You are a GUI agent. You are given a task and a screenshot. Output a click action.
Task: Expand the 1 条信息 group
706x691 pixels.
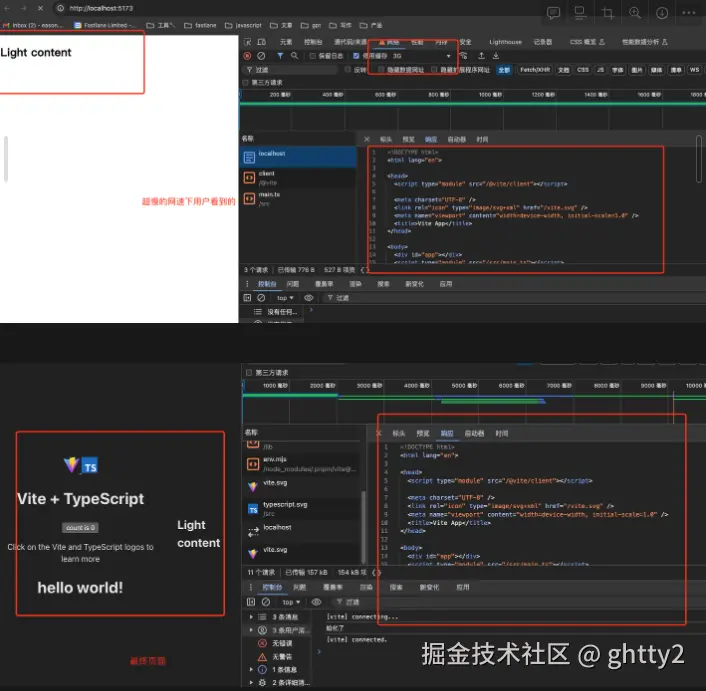[251, 669]
